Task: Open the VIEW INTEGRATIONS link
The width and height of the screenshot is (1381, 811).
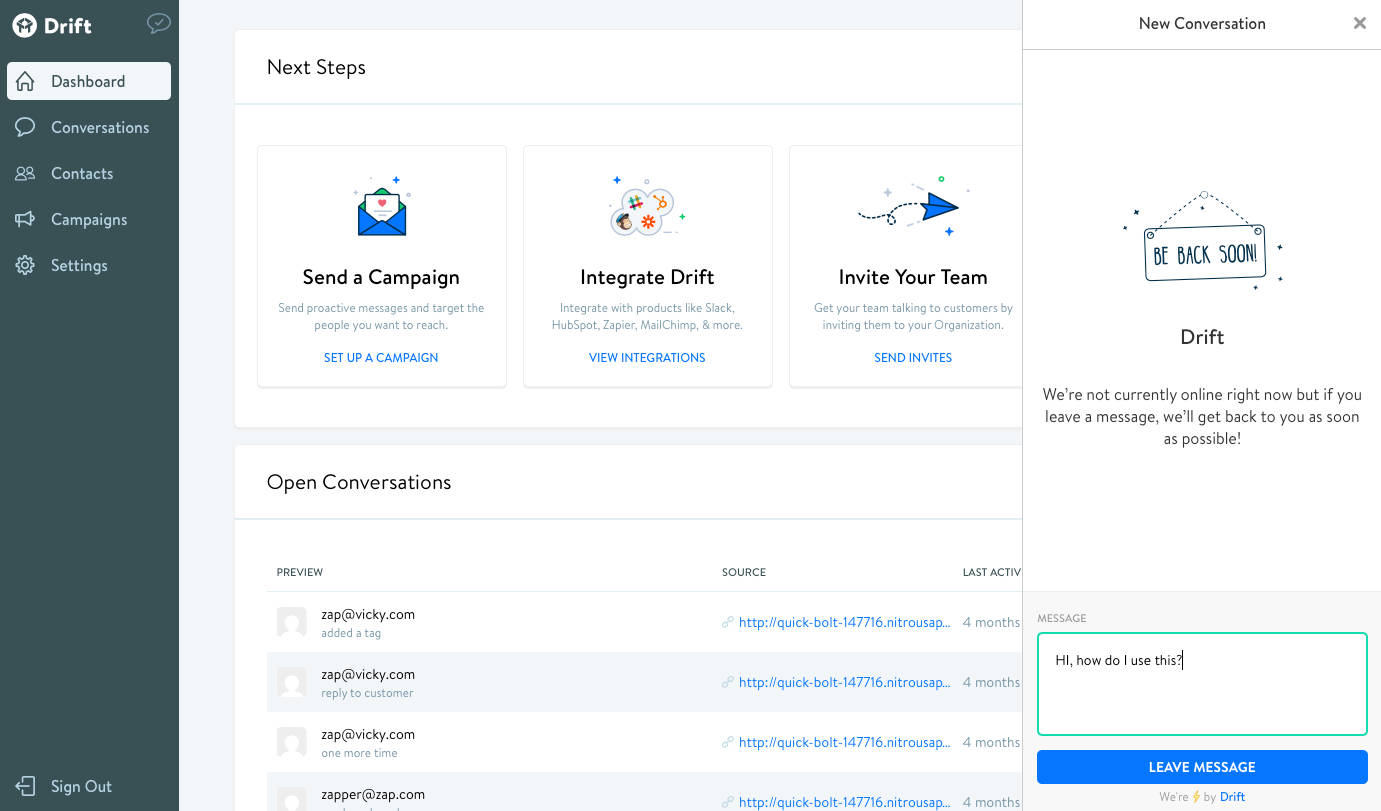Action: (647, 358)
